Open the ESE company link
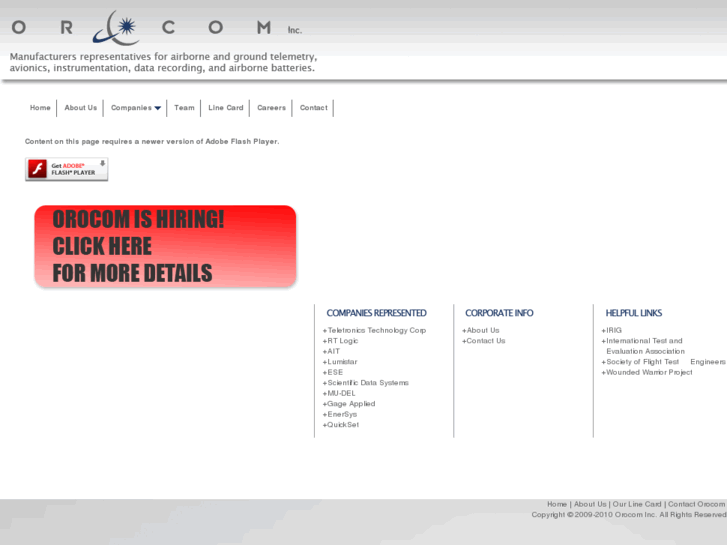The height and width of the screenshot is (545, 727). click(x=333, y=372)
